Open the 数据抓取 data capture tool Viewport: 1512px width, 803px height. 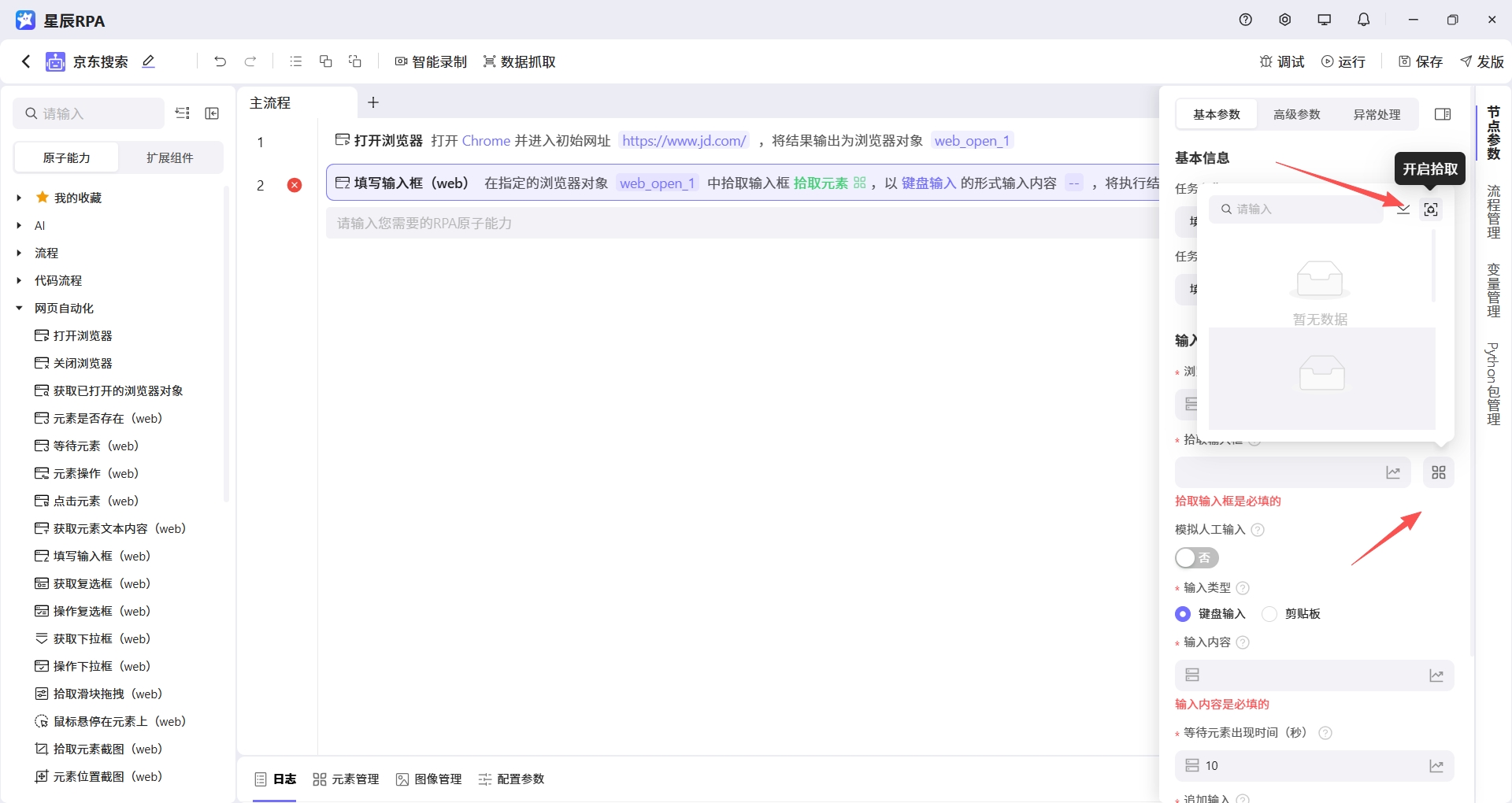tap(518, 61)
